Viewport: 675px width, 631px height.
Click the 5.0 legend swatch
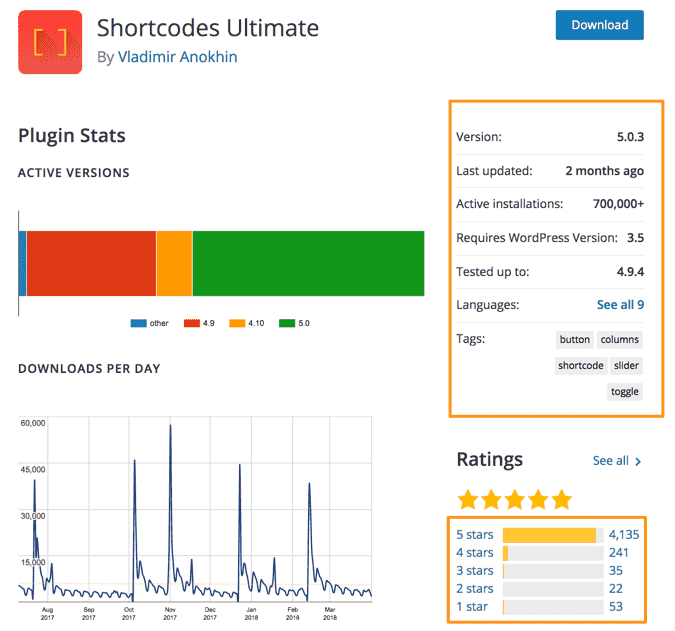point(287,323)
